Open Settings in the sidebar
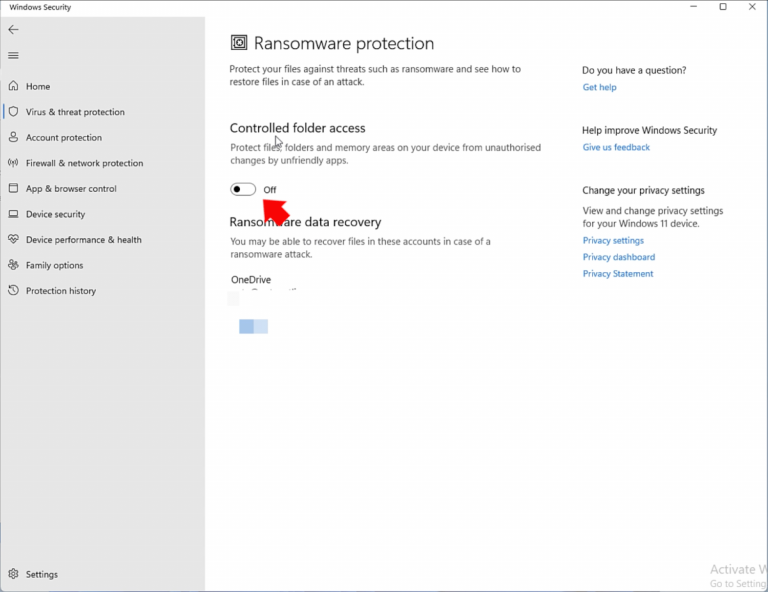 coord(42,574)
